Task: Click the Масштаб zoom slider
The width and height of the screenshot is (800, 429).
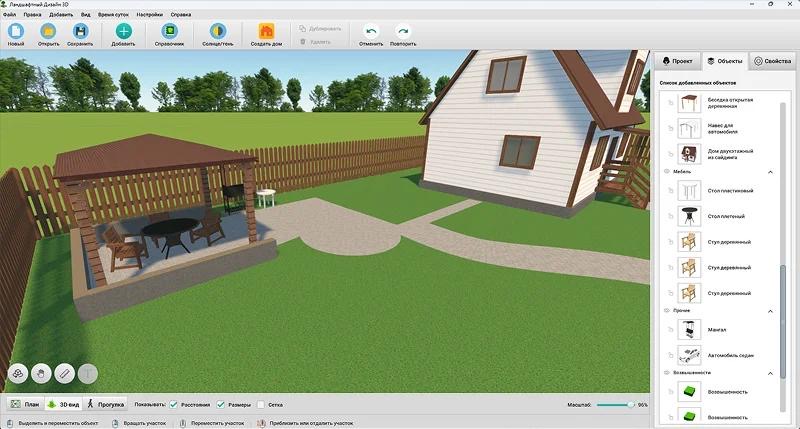Action: tap(614, 405)
